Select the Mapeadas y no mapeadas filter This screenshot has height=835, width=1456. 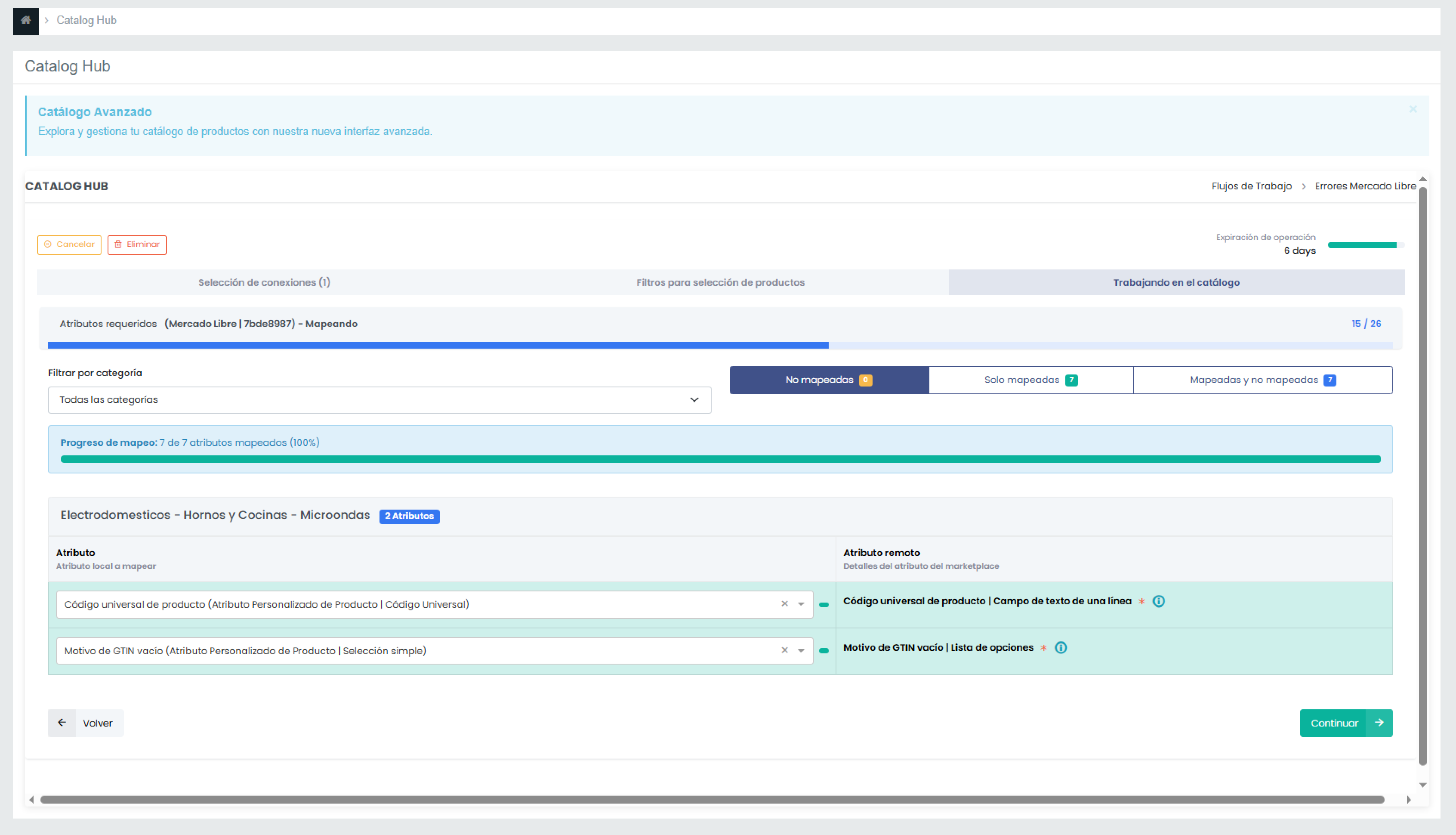1262,380
